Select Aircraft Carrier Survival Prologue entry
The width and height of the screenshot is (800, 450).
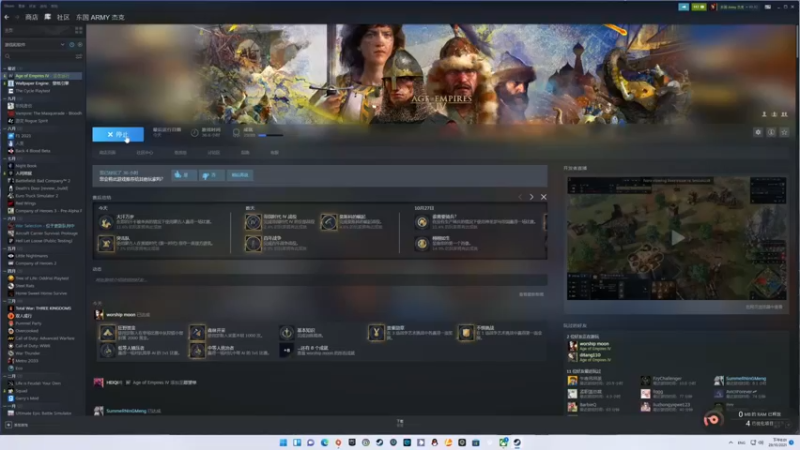coord(43,233)
